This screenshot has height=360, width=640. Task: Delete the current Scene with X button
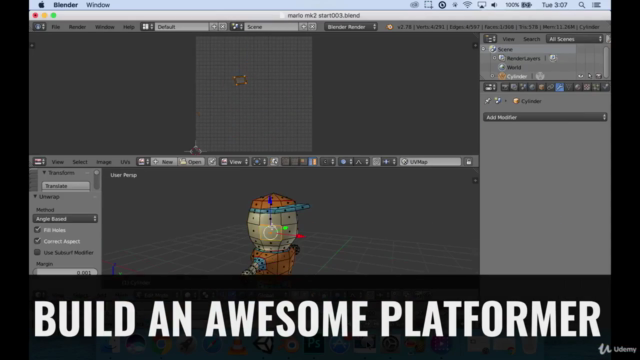[x=312, y=27]
